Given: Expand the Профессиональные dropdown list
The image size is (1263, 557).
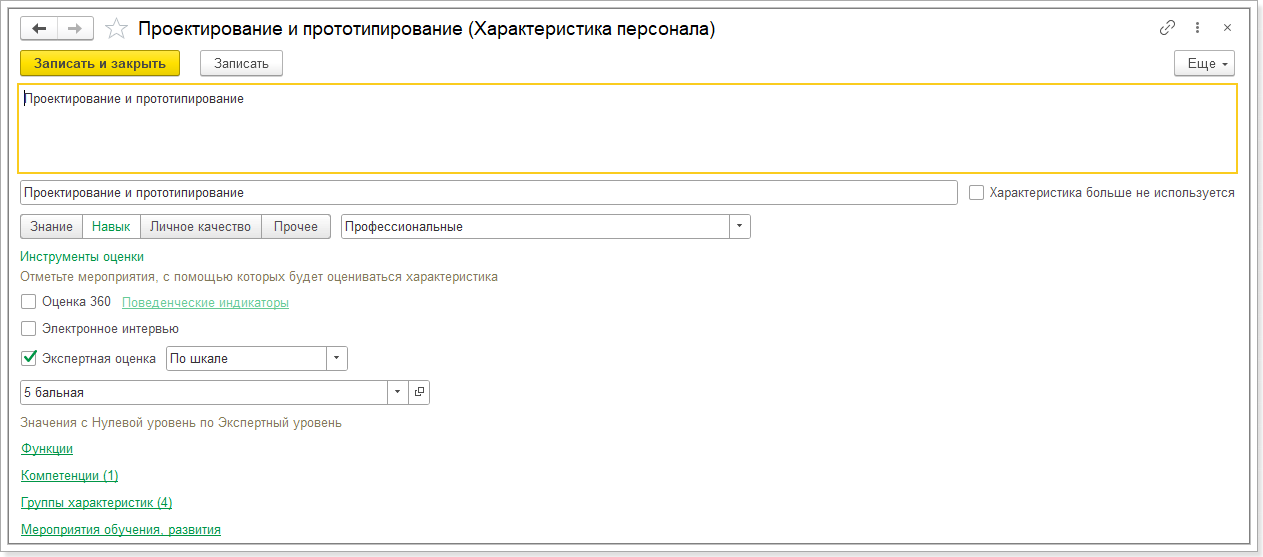Looking at the screenshot, I should (739, 227).
